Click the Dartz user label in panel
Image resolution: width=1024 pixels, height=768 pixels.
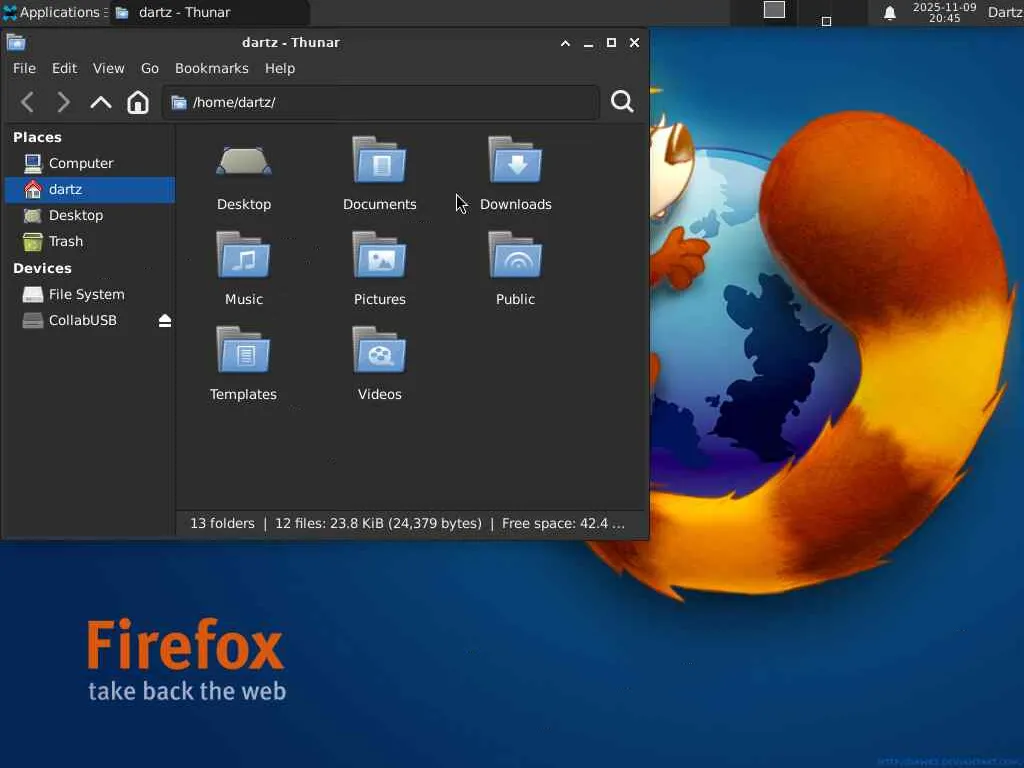[1005, 12]
